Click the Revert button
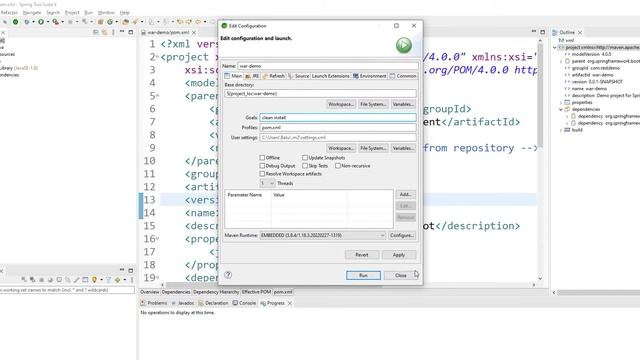Viewport: 640px width, 360px height. tap(362, 255)
